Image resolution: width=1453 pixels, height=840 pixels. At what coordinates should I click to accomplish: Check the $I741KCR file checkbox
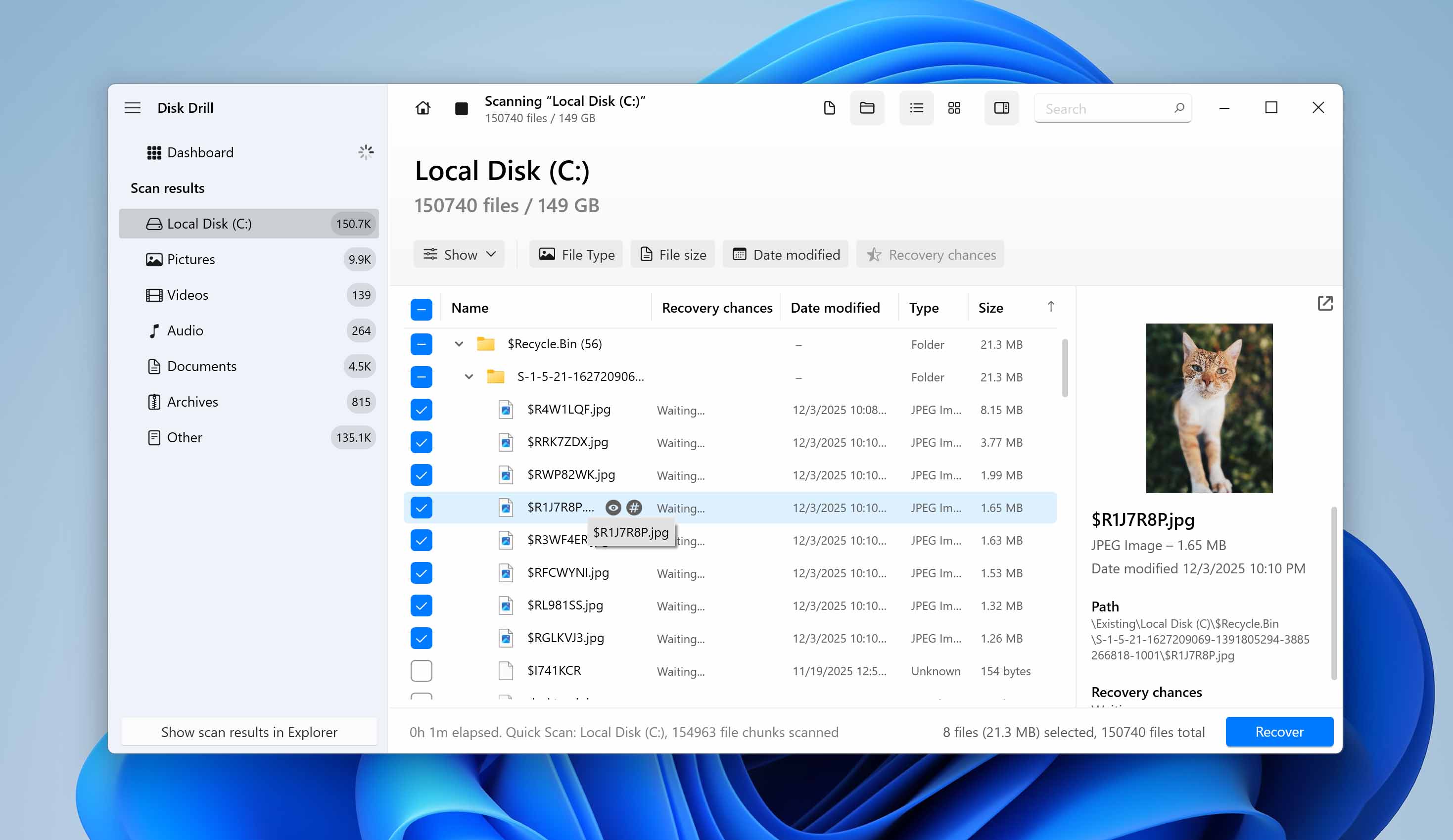tap(422, 670)
